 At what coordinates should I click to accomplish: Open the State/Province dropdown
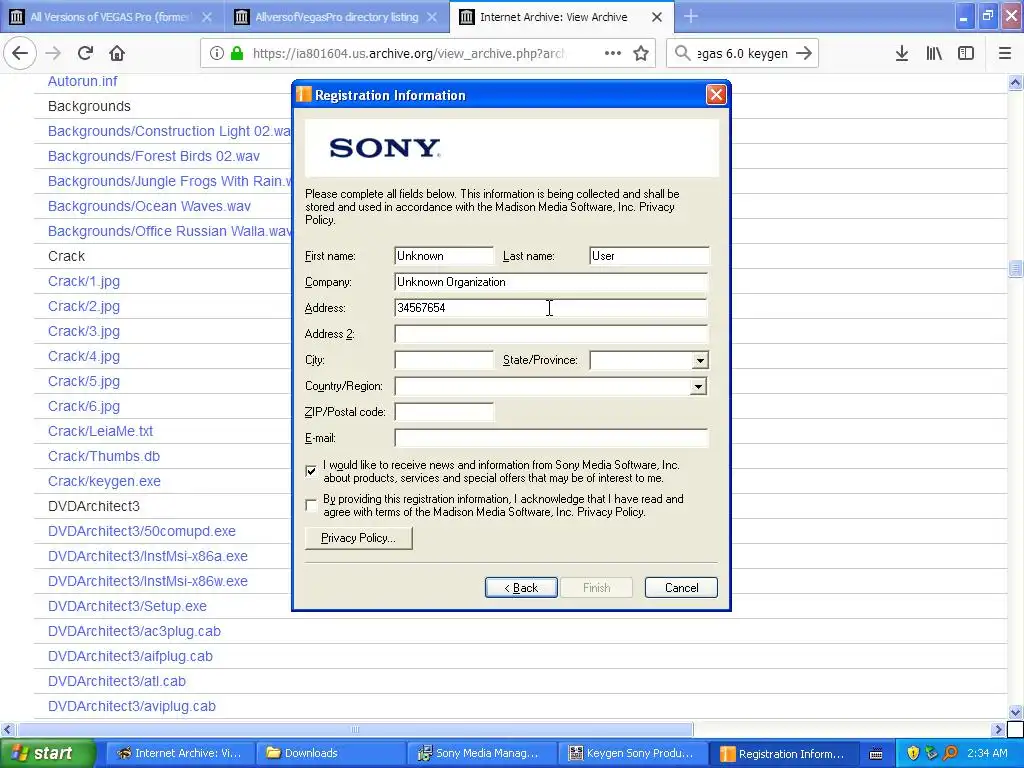coord(700,360)
